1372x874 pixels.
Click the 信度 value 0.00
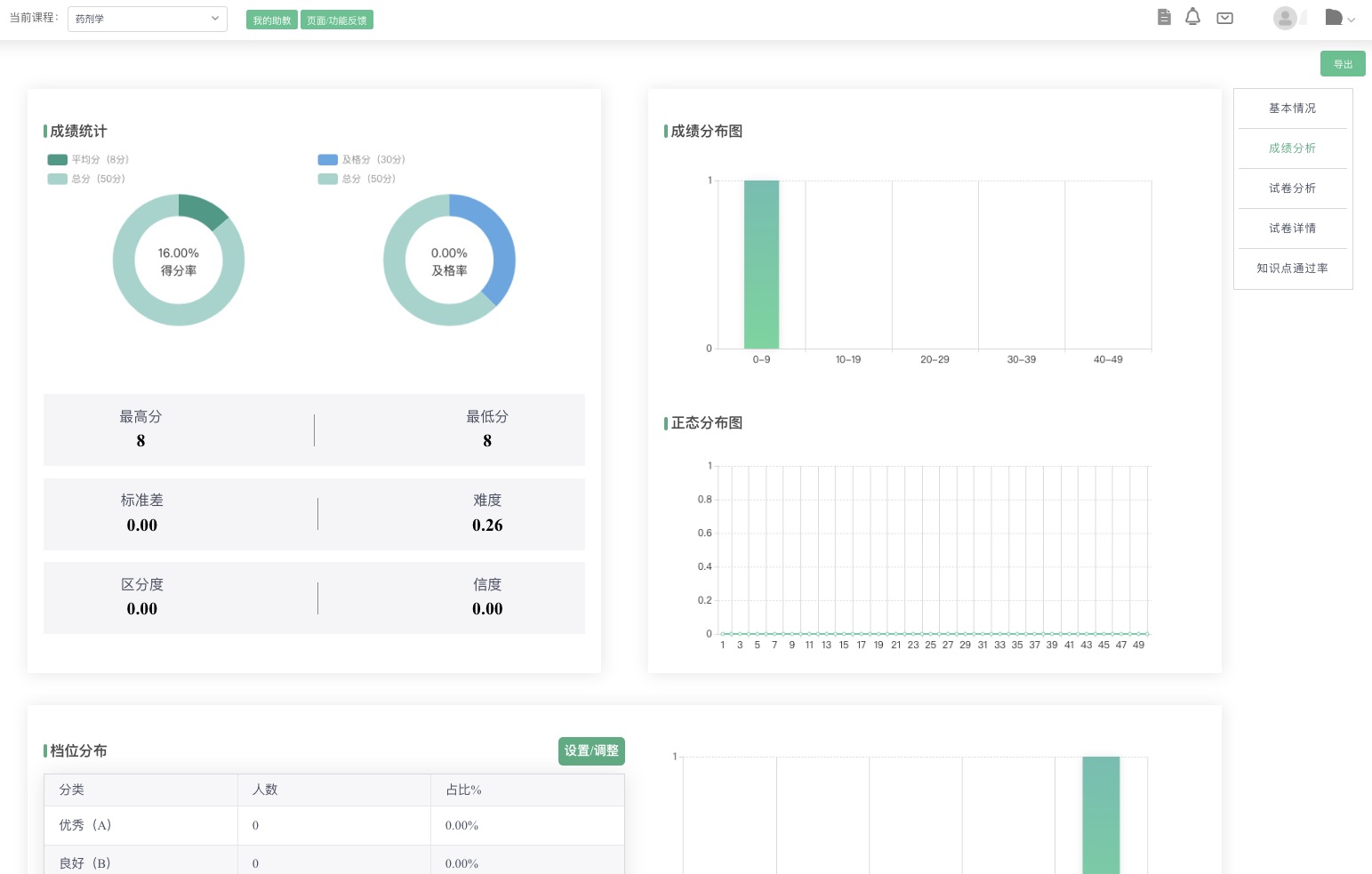487,609
